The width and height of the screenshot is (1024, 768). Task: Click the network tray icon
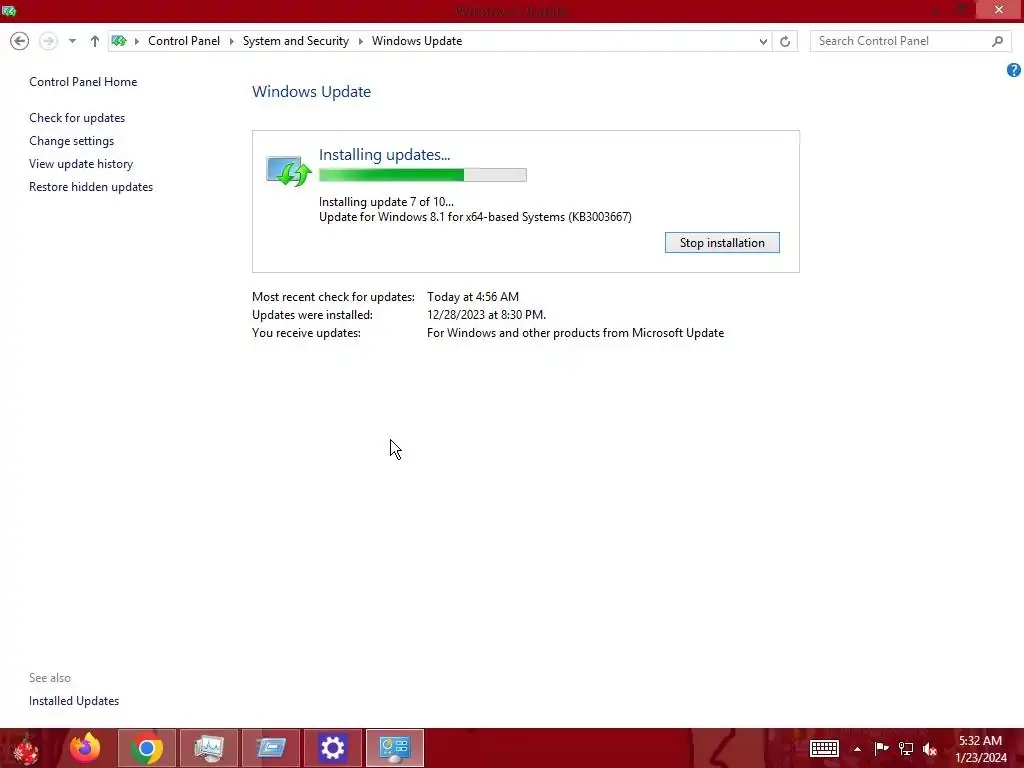(x=906, y=748)
